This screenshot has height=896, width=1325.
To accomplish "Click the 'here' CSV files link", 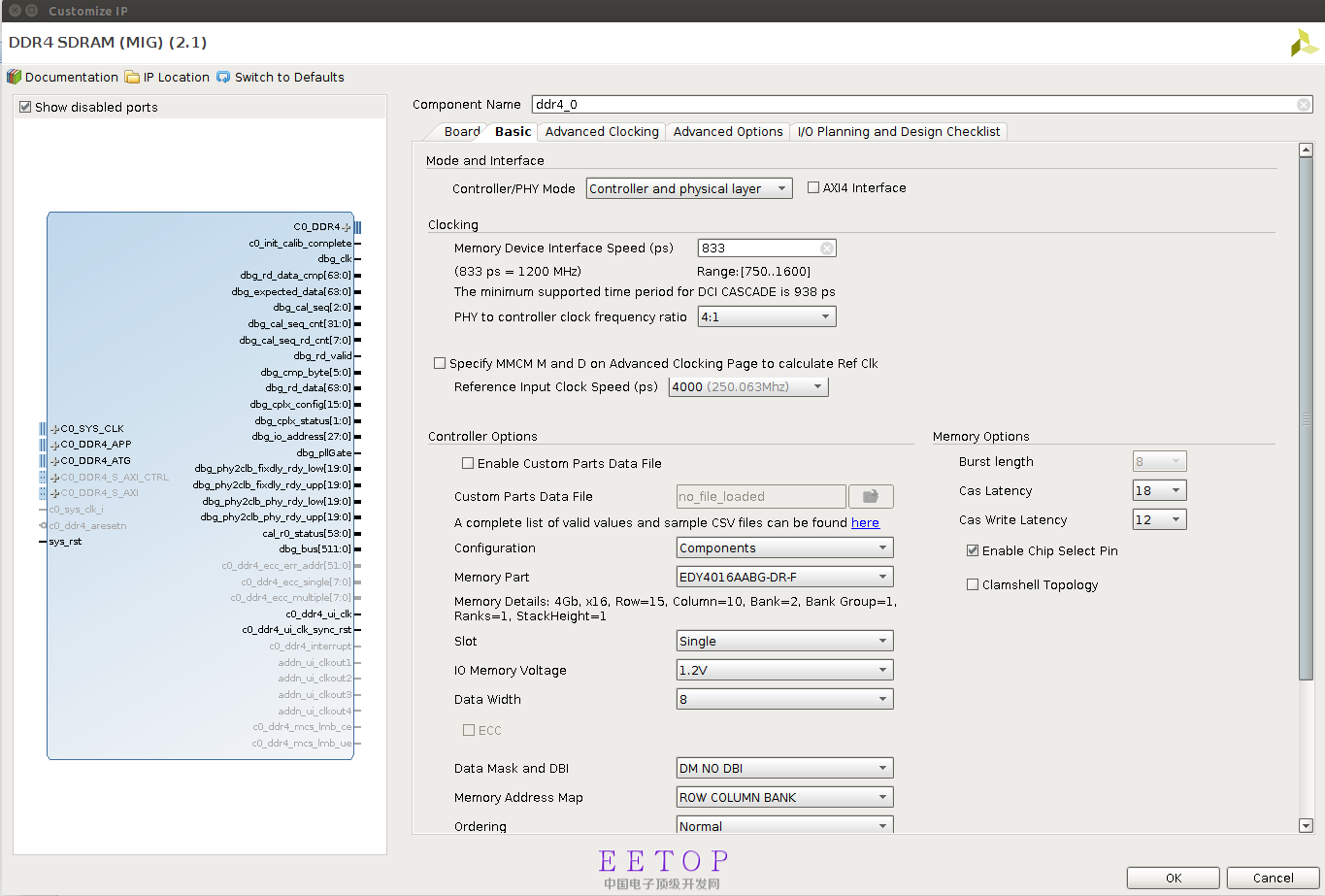I will pos(865,523).
